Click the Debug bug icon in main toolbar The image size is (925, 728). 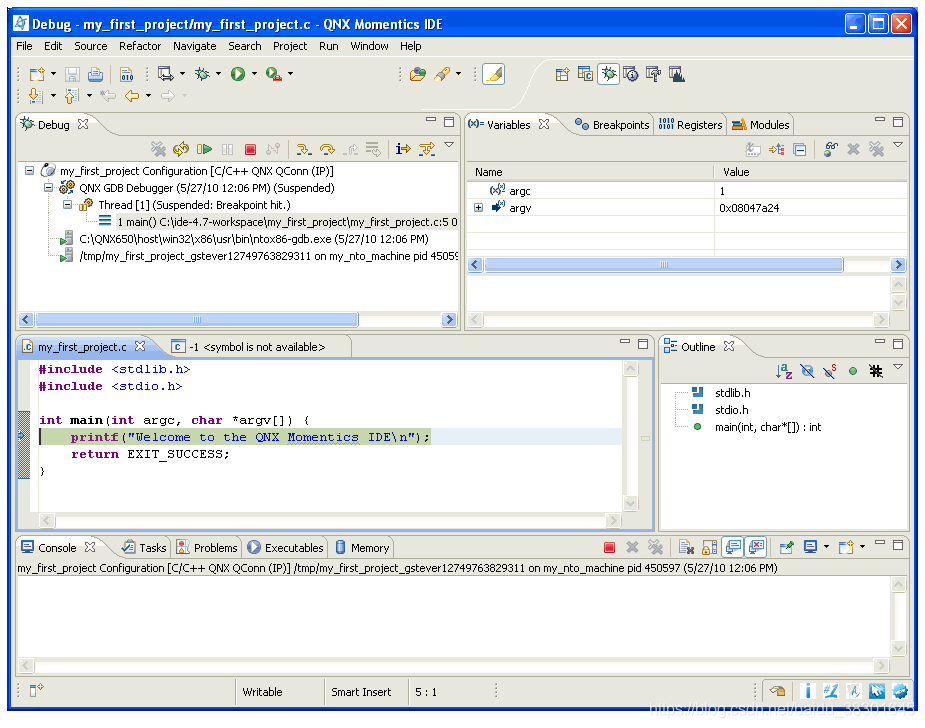pyautogui.click(x=202, y=74)
